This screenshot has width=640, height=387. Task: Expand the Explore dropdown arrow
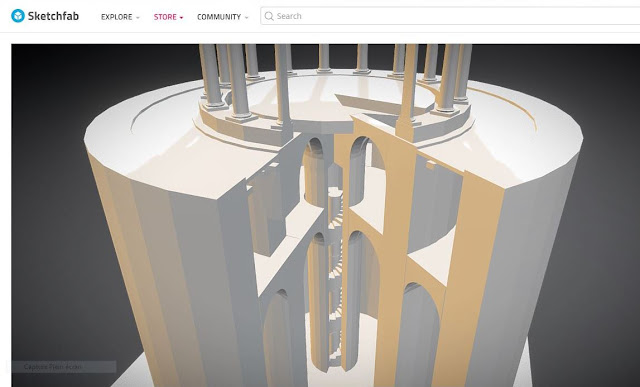pos(138,18)
